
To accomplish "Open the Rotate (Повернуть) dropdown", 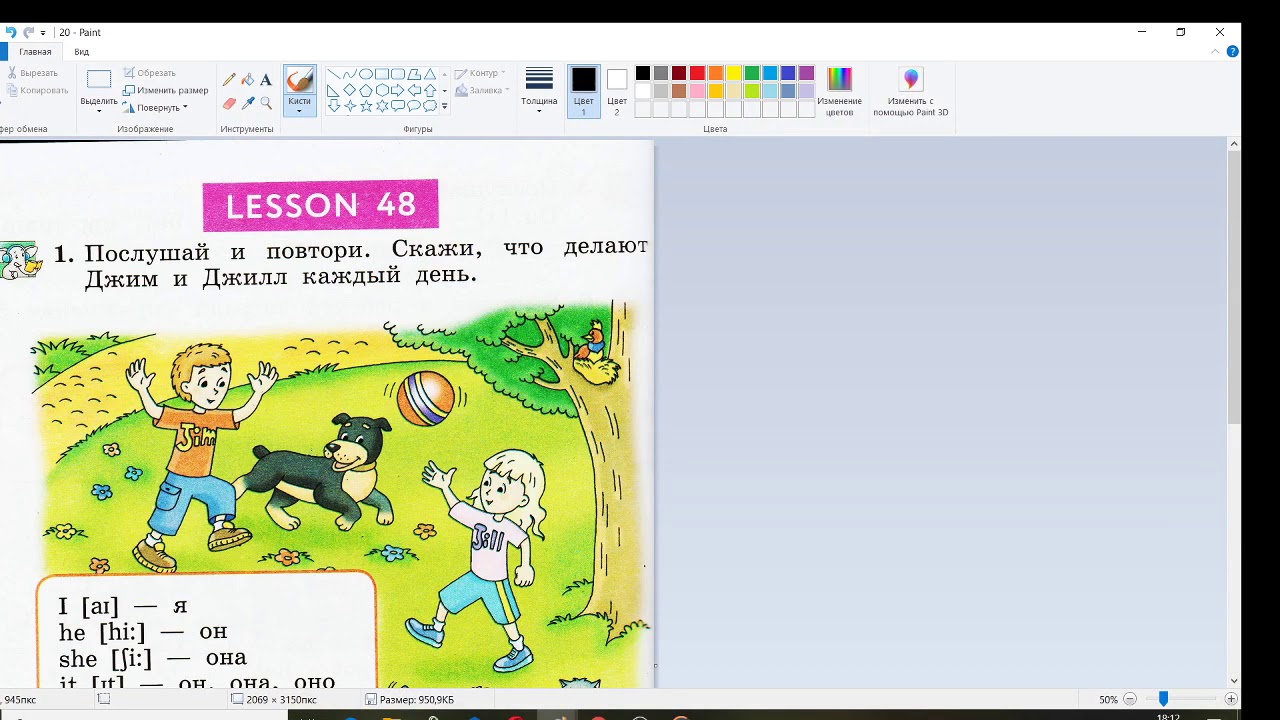I will 155,107.
